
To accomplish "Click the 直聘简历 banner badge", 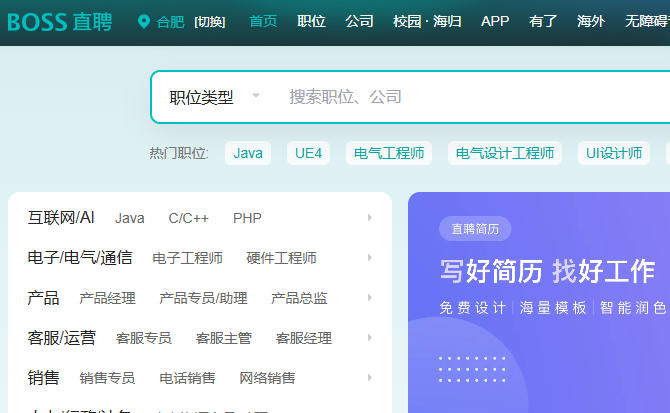I will pos(475,229).
